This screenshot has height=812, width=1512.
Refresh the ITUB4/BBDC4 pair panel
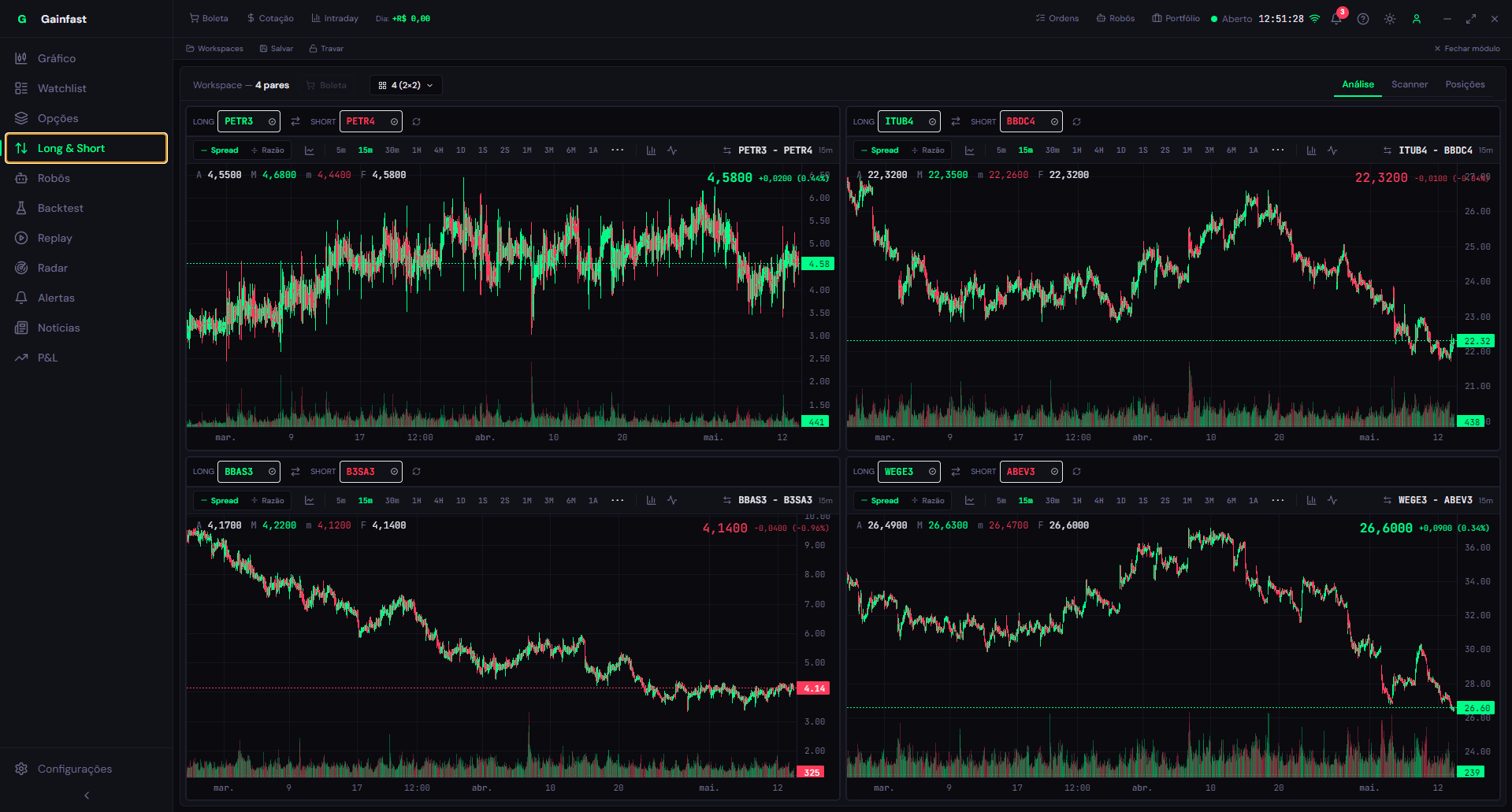point(1076,121)
